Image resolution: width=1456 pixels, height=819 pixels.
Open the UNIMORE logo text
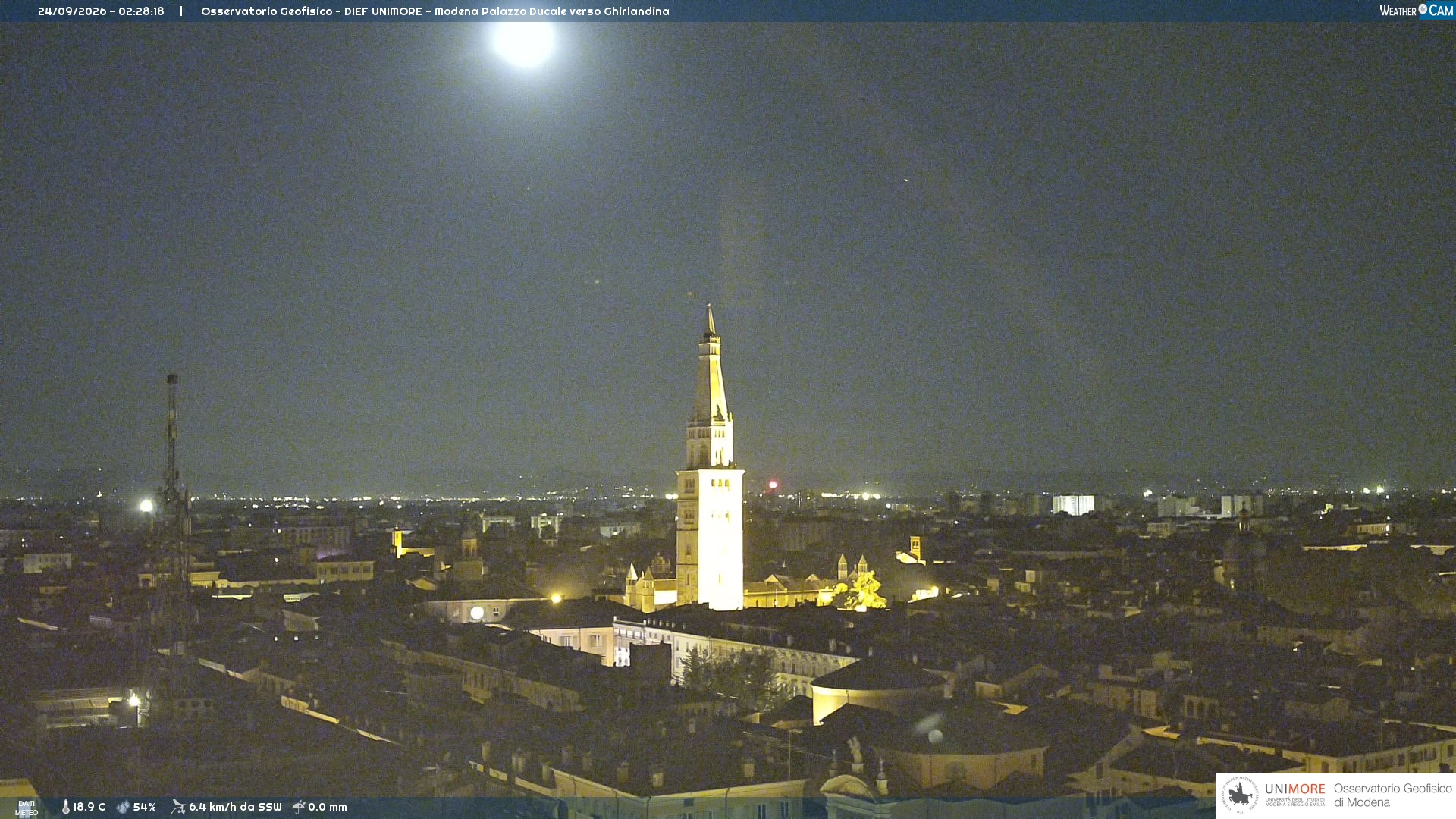coord(1295,789)
